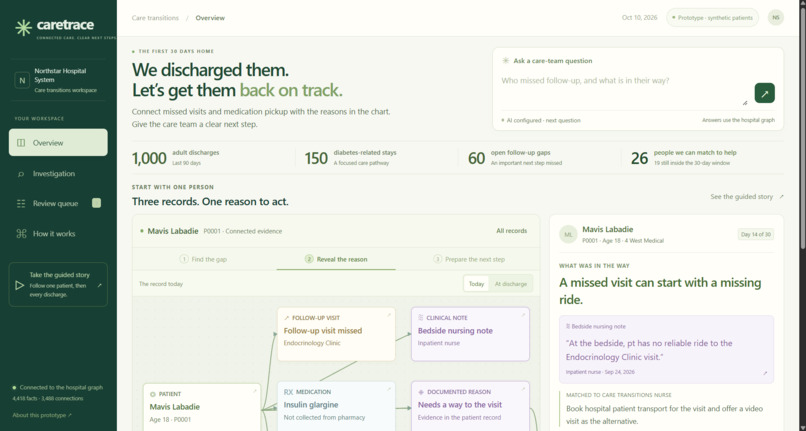This screenshot has height=431, width=806.
Task: Open the Follow-up visit missed card
Action: [x=336, y=334]
